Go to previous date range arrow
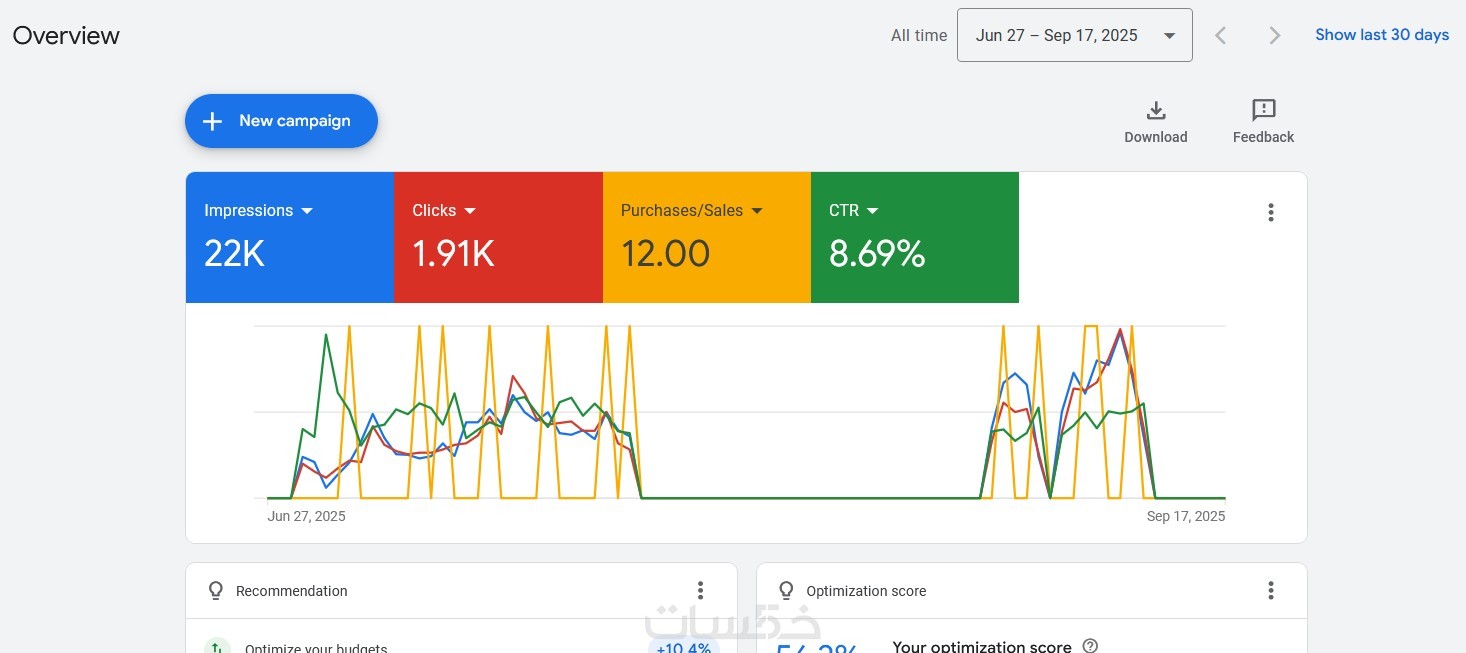The width and height of the screenshot is (1466, 653). (1220, 35)
